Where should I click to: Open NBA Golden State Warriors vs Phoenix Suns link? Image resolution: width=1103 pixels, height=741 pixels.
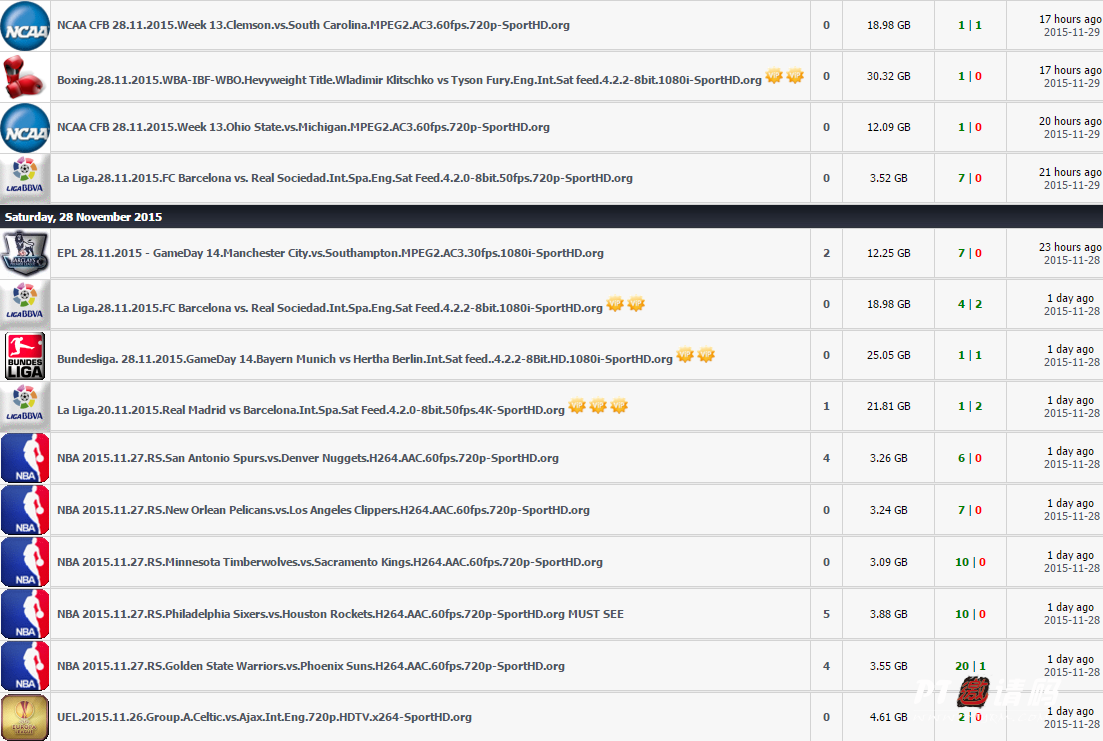(310, 666)
